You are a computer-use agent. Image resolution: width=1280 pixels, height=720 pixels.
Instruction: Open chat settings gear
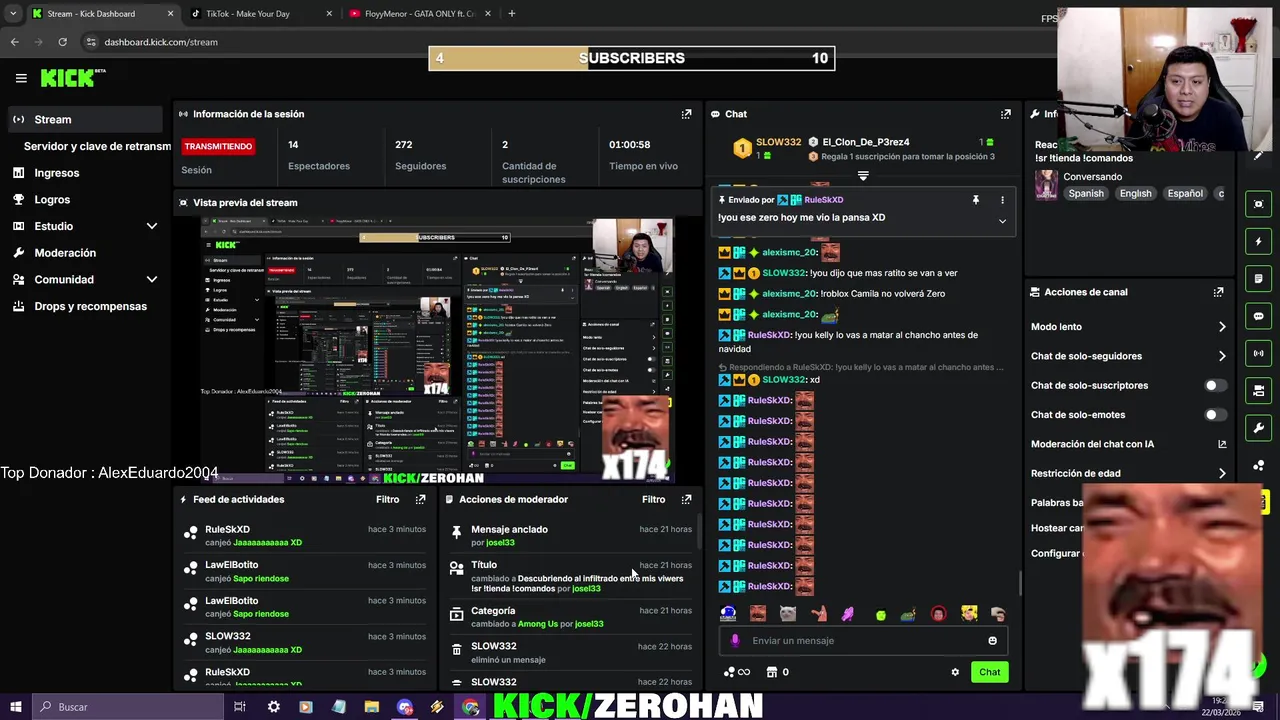[955, 672]
